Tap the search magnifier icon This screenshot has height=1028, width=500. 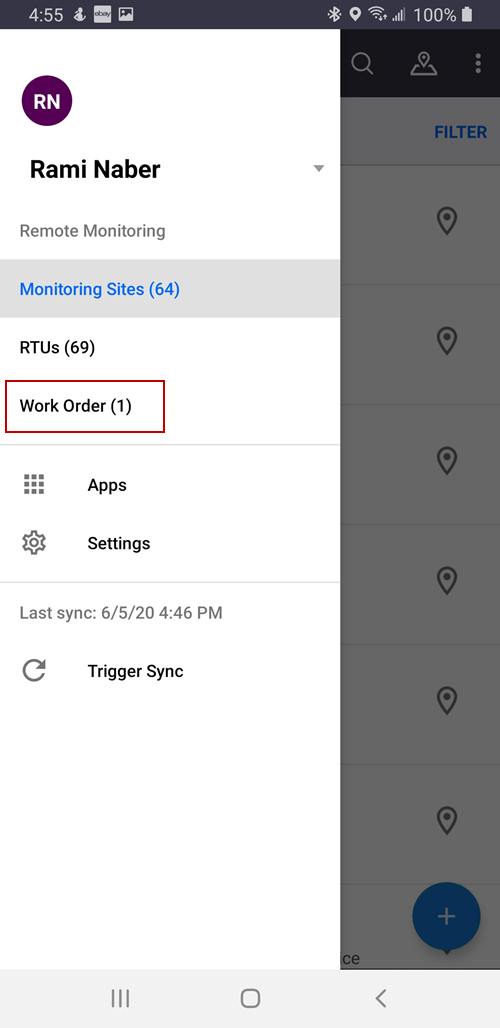point(362,64)
